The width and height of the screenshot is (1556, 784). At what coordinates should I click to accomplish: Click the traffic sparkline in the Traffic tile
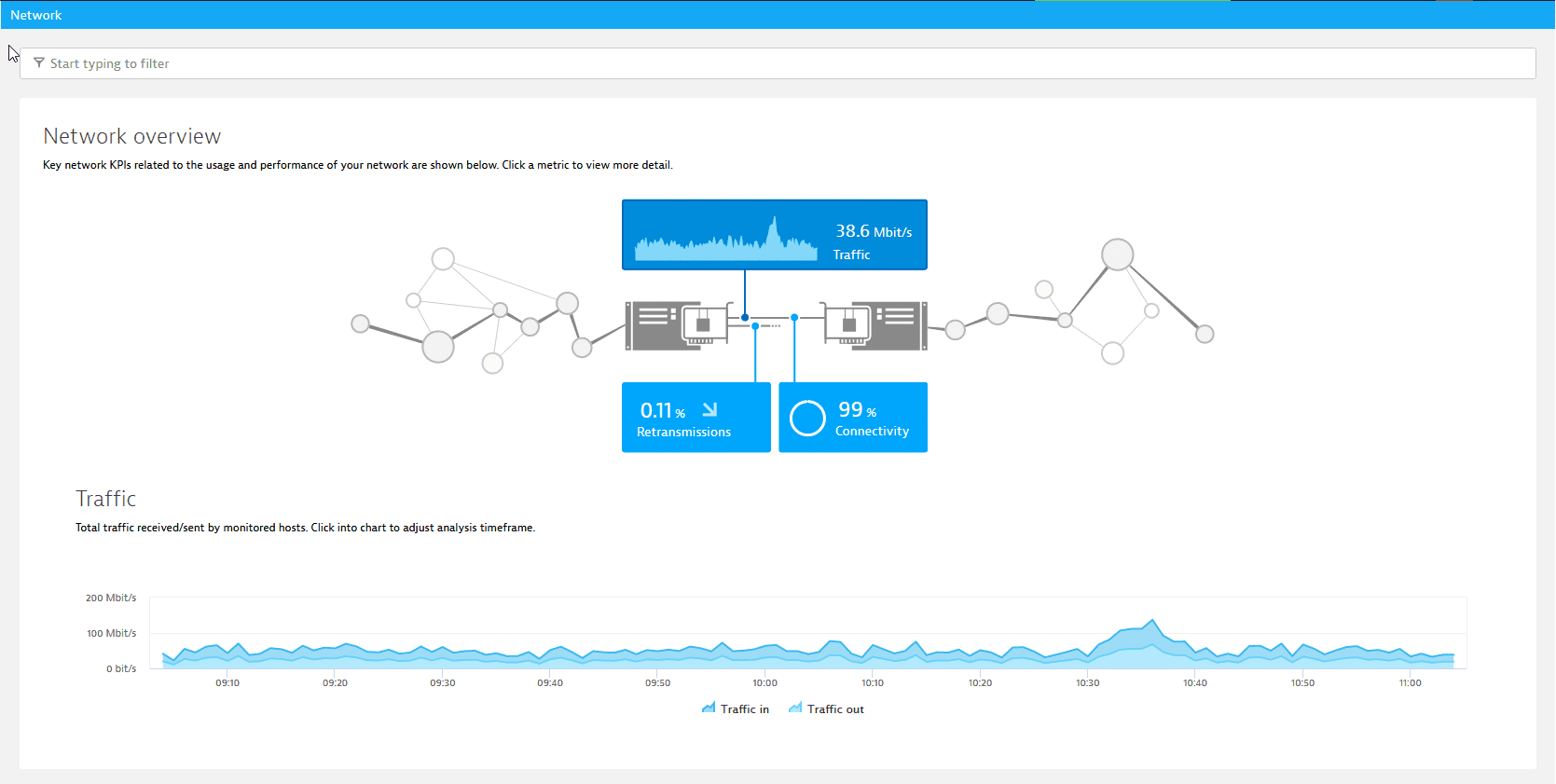726,239
